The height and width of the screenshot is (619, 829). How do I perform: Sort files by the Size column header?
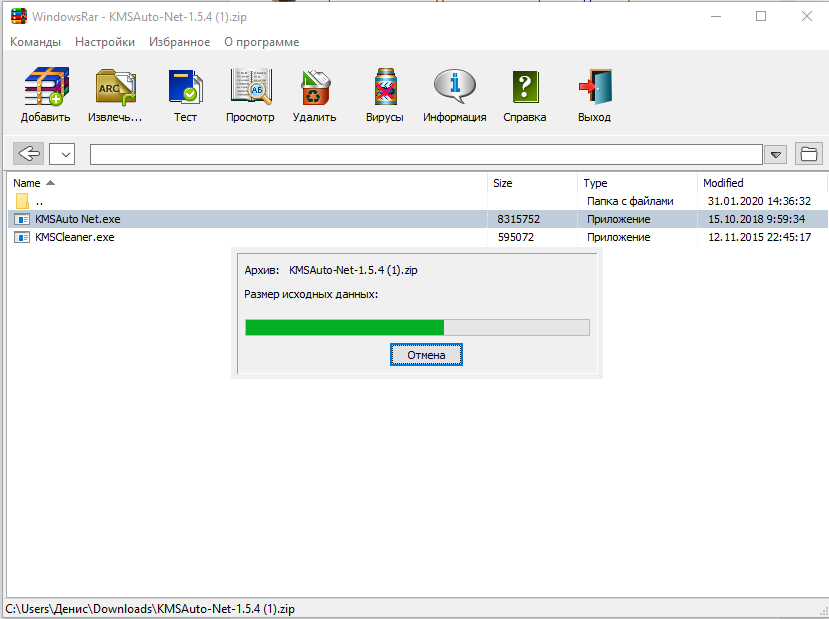click(532, 183)
